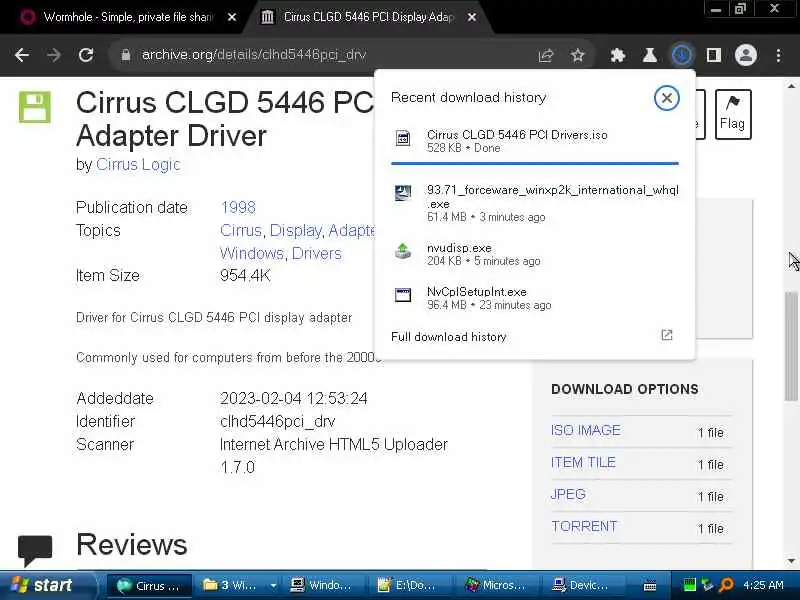
Task: Open the Cirrus Logic author link
Action: pos(138,164)
